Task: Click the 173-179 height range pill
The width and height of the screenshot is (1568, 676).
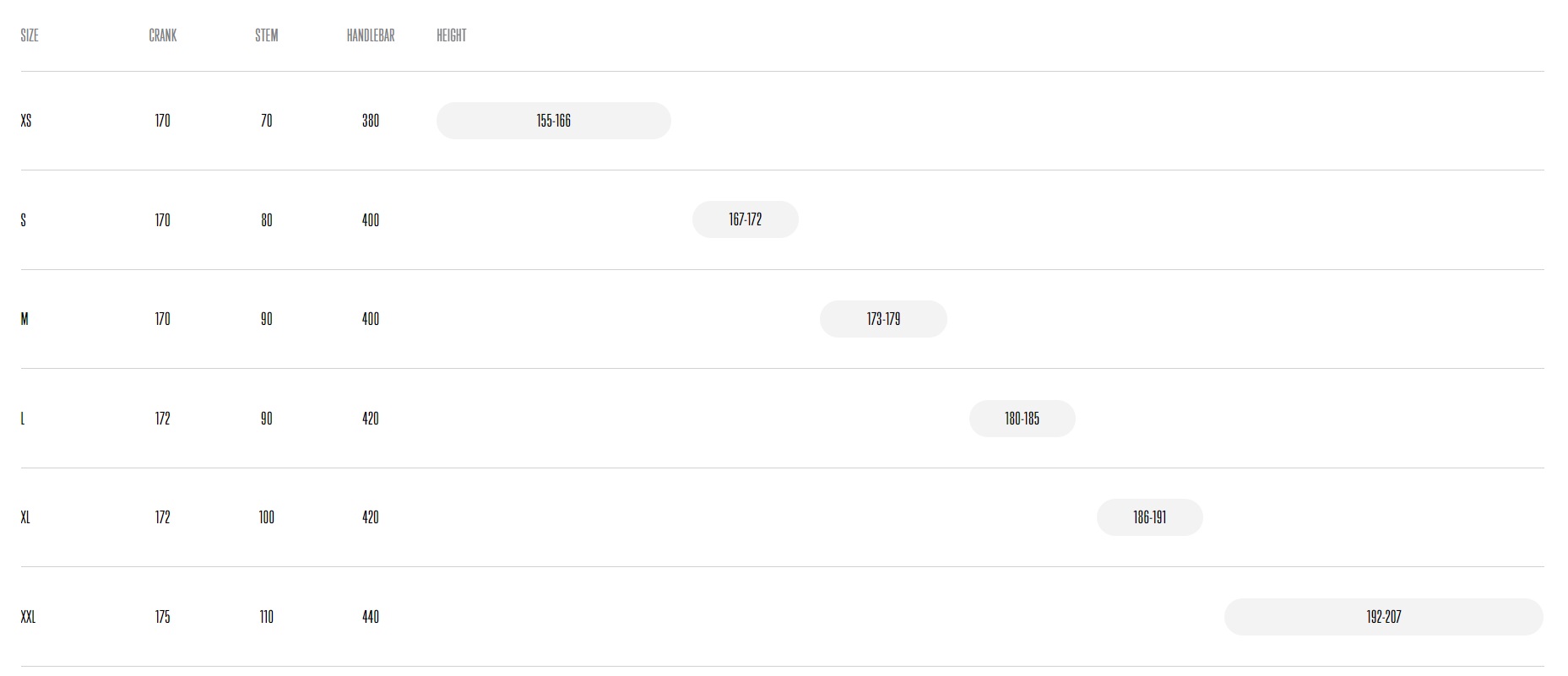Action: pos(883,319)
